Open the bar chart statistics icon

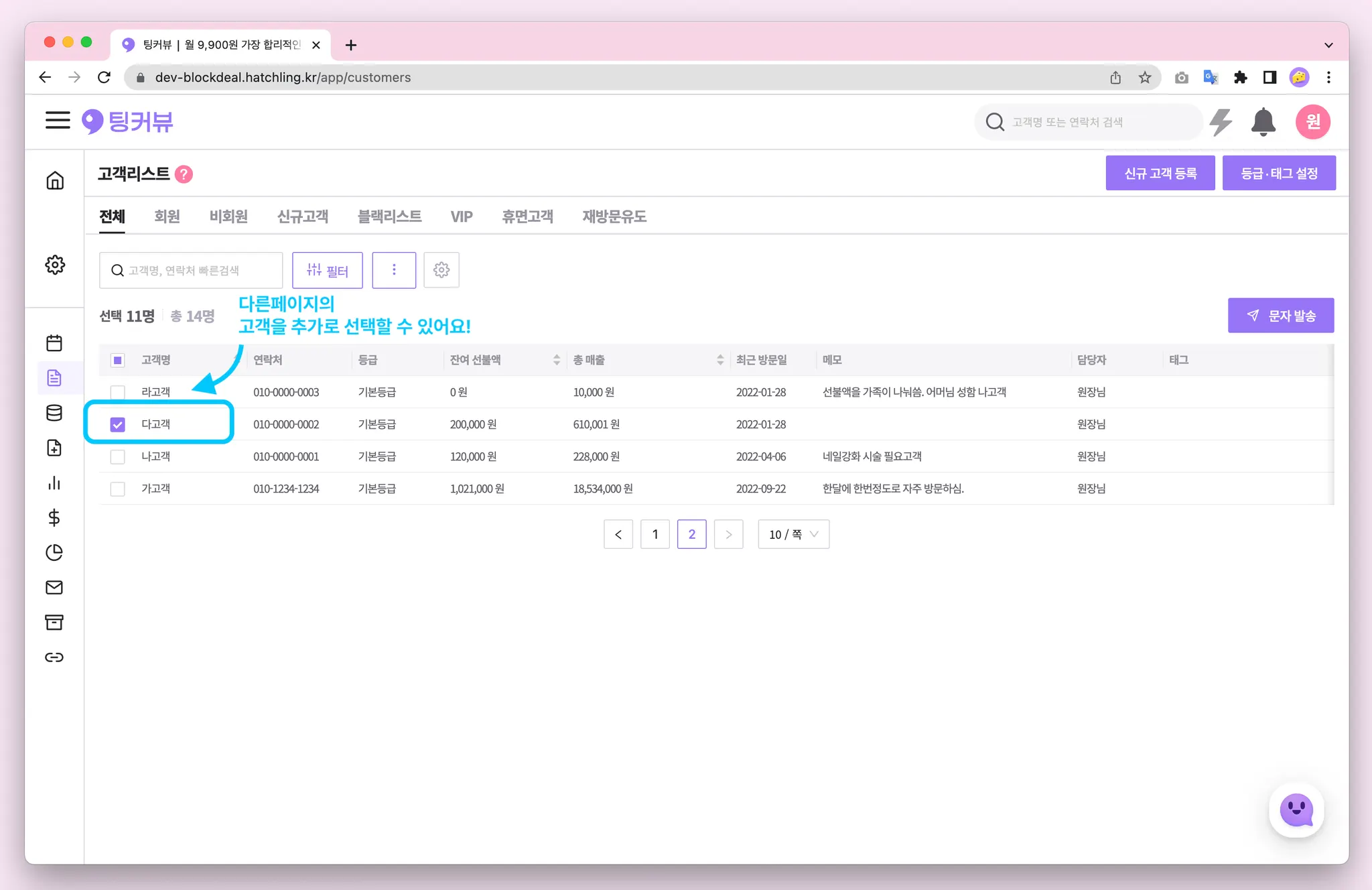[x=54, y=483]
